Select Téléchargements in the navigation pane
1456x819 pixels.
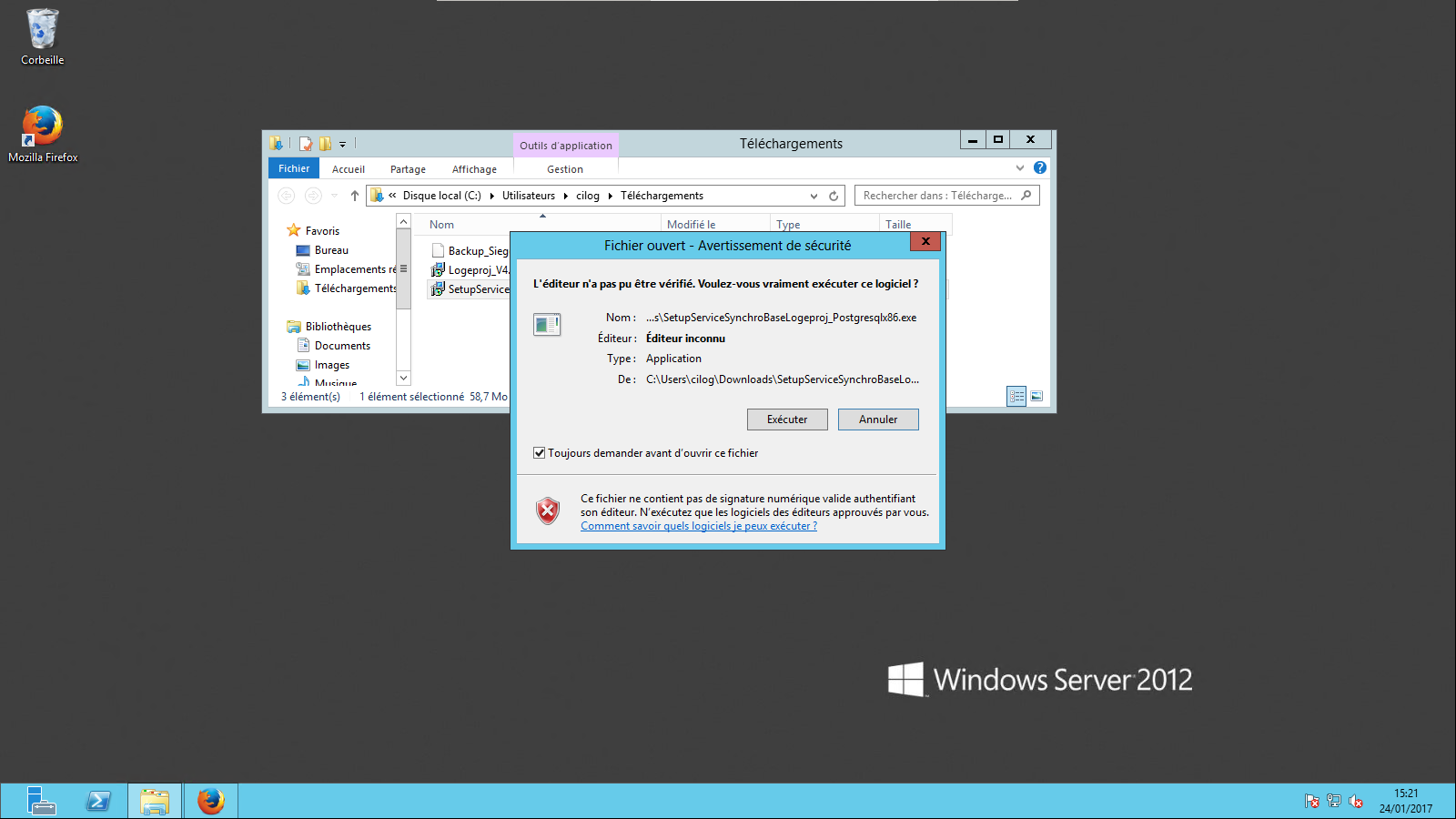coord(347,288)
